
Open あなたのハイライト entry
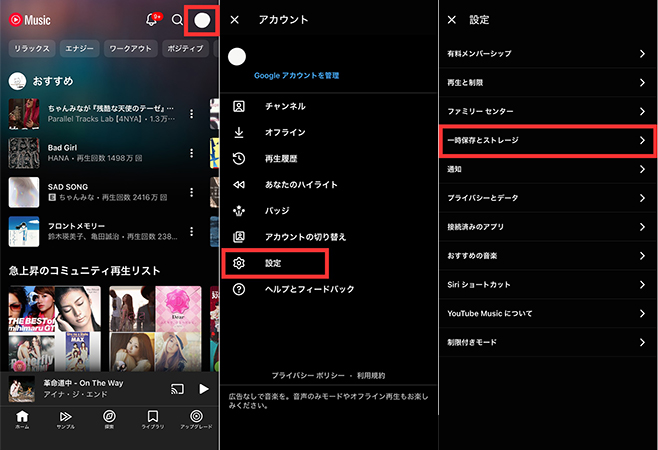[x=329, y=184]
